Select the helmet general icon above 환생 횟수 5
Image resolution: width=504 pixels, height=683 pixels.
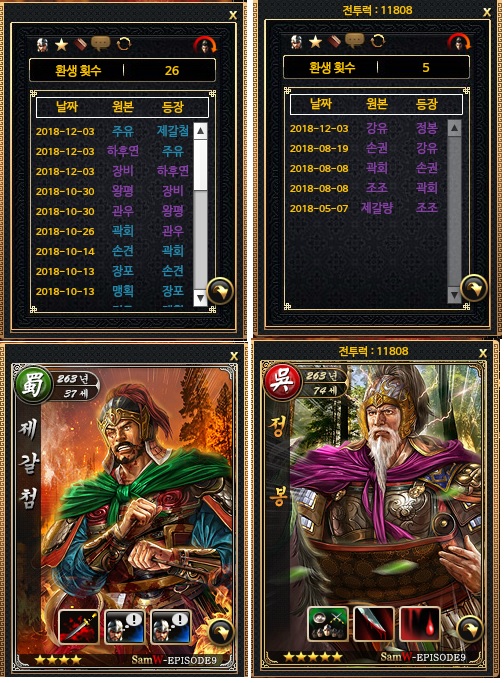[297, 41]
